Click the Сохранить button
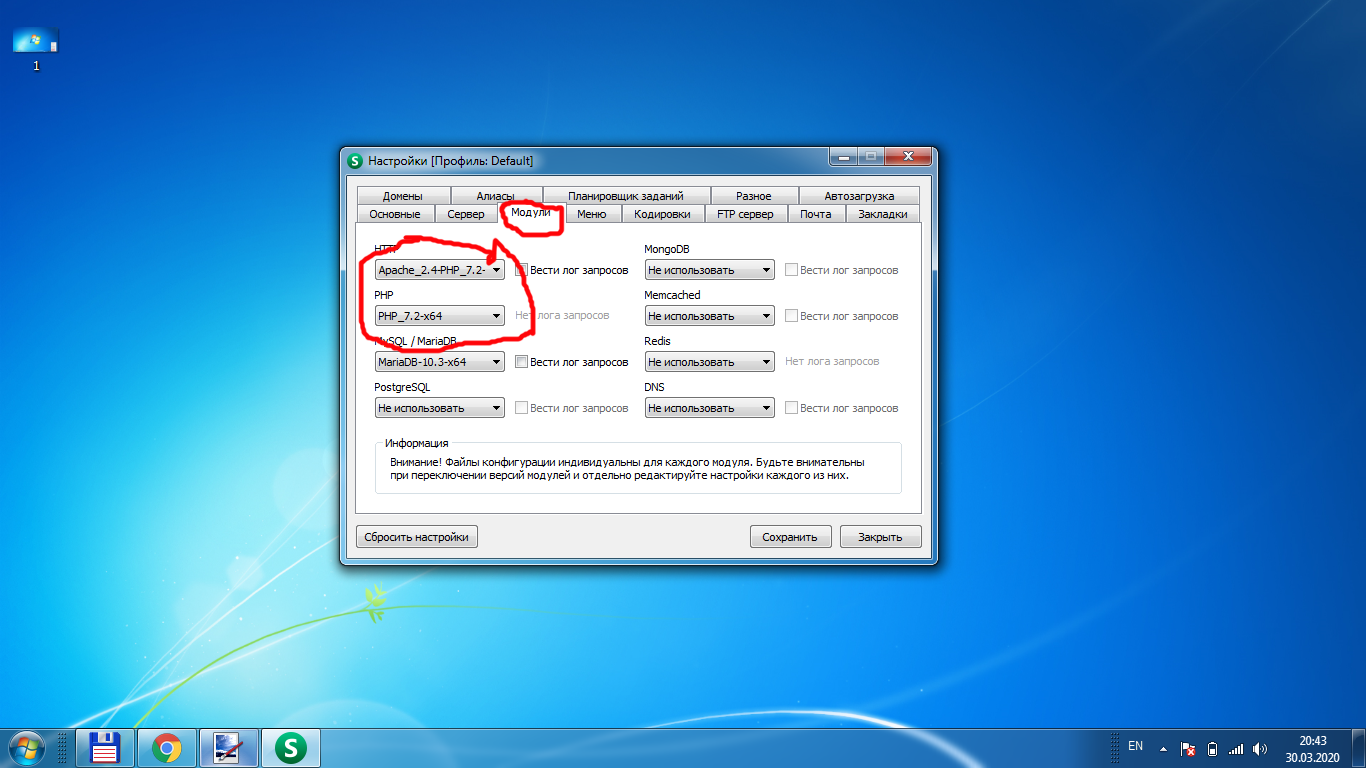The height and width of the screenshot is (768, 1366). (790, 537)
